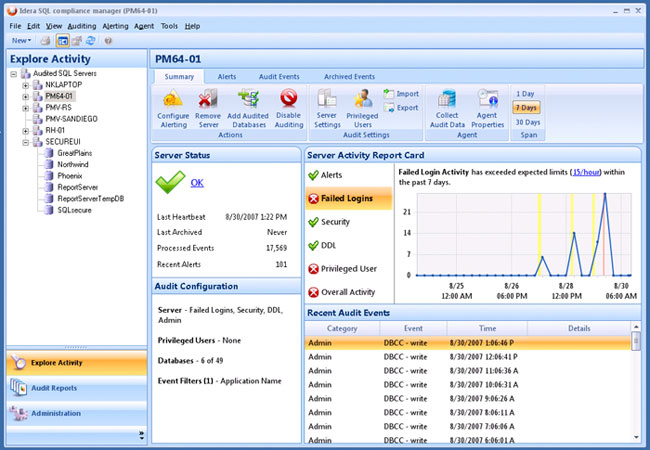Select the PMV-SANDIEGO server
650x450 pixels.
[71, 119]
